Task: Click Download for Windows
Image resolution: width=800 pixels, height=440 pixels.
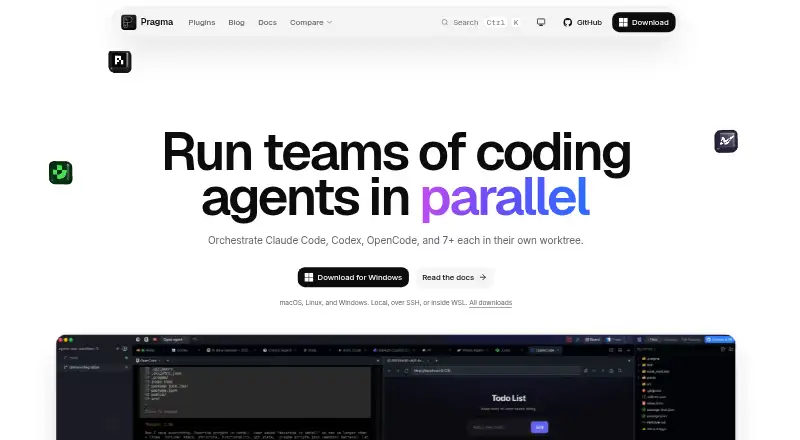Action: [353, 277]
